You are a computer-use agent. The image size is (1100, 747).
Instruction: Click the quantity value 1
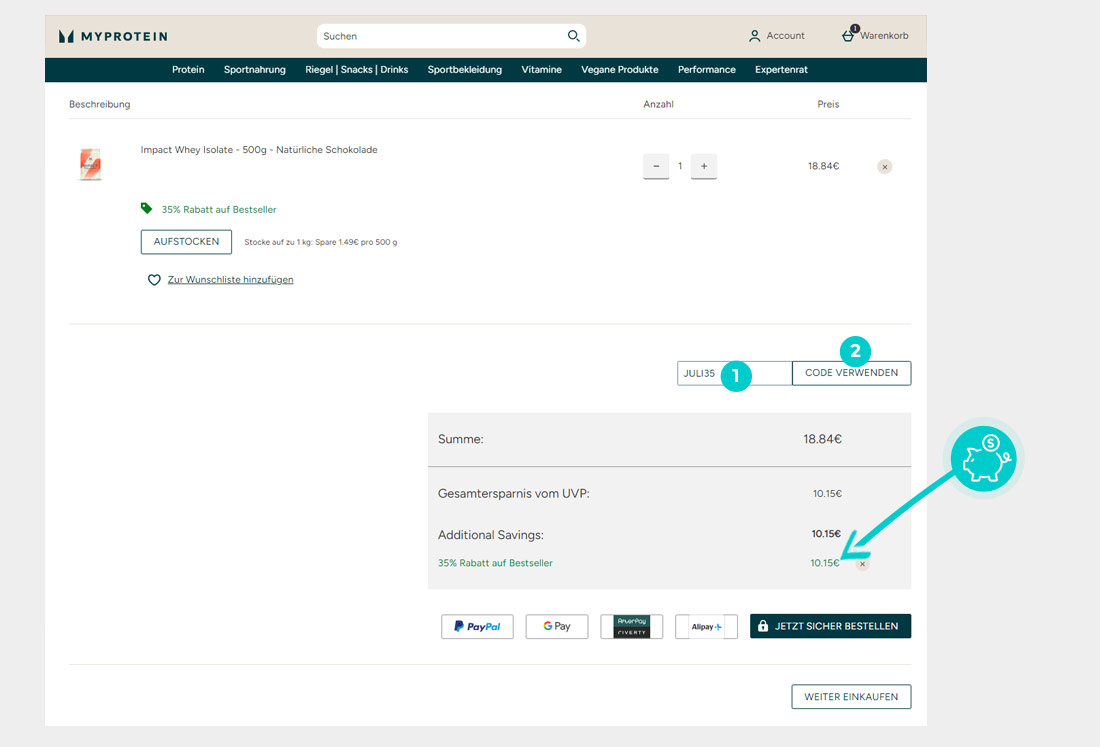click(x=680, y=166)
